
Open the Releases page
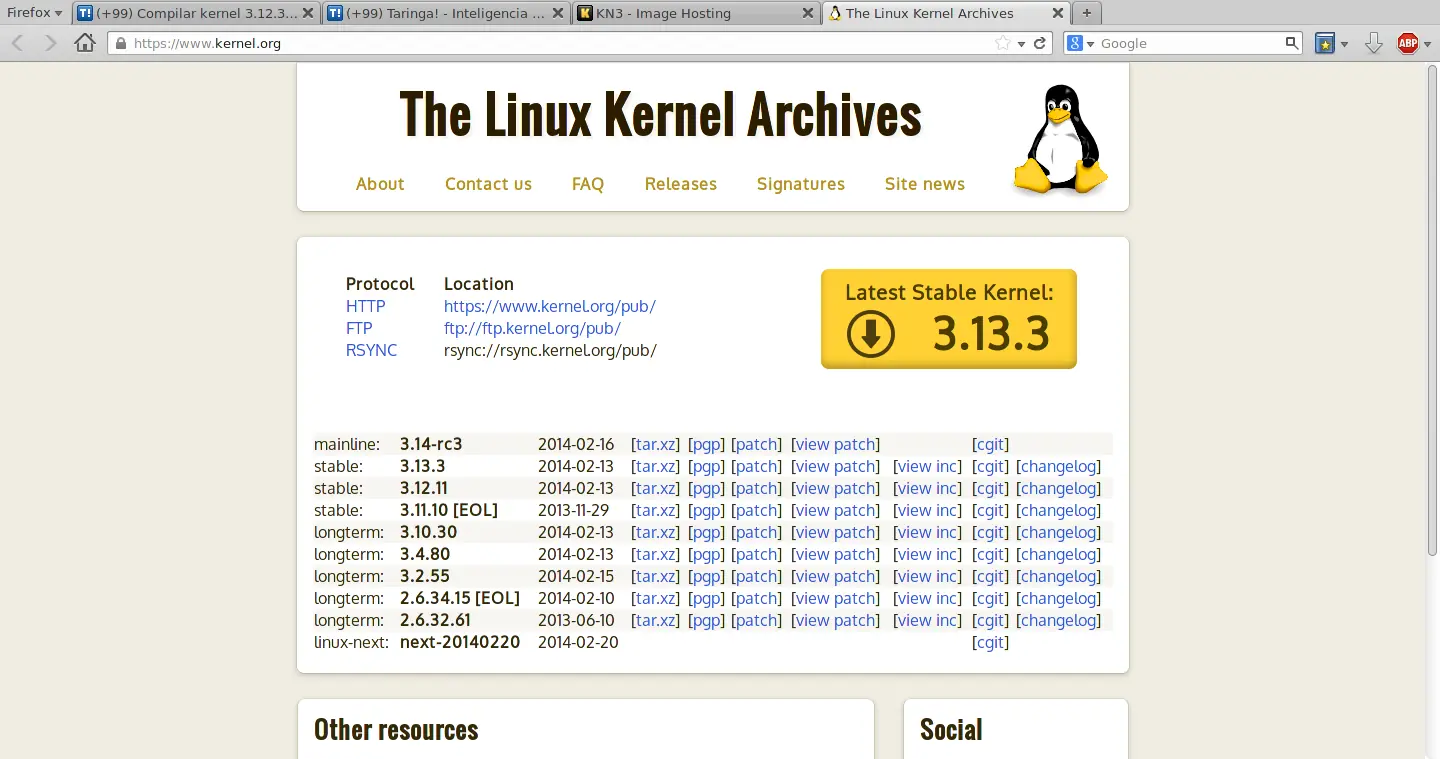point(681,184)
